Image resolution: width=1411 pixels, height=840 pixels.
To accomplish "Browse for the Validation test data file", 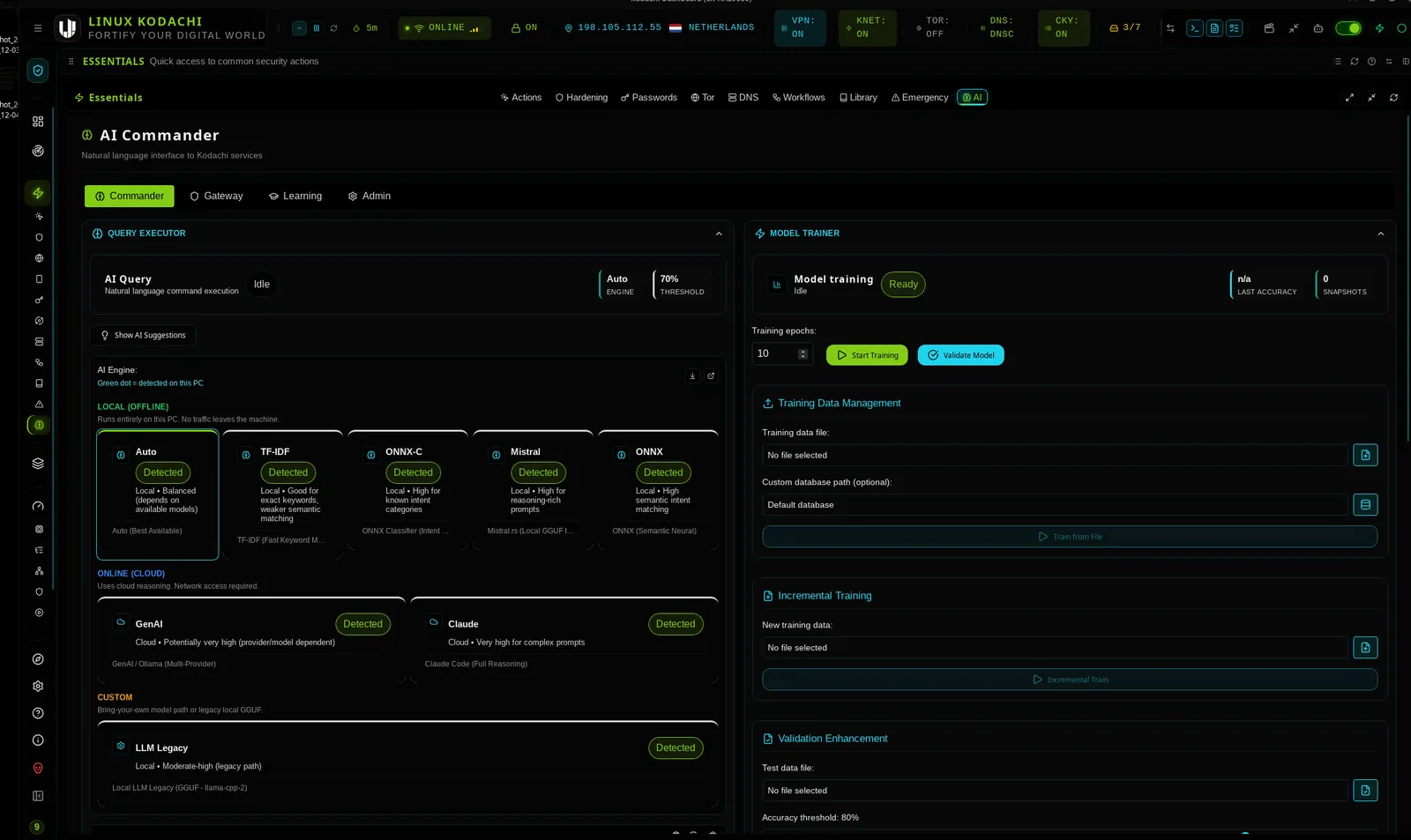I will pos(1365,791).
